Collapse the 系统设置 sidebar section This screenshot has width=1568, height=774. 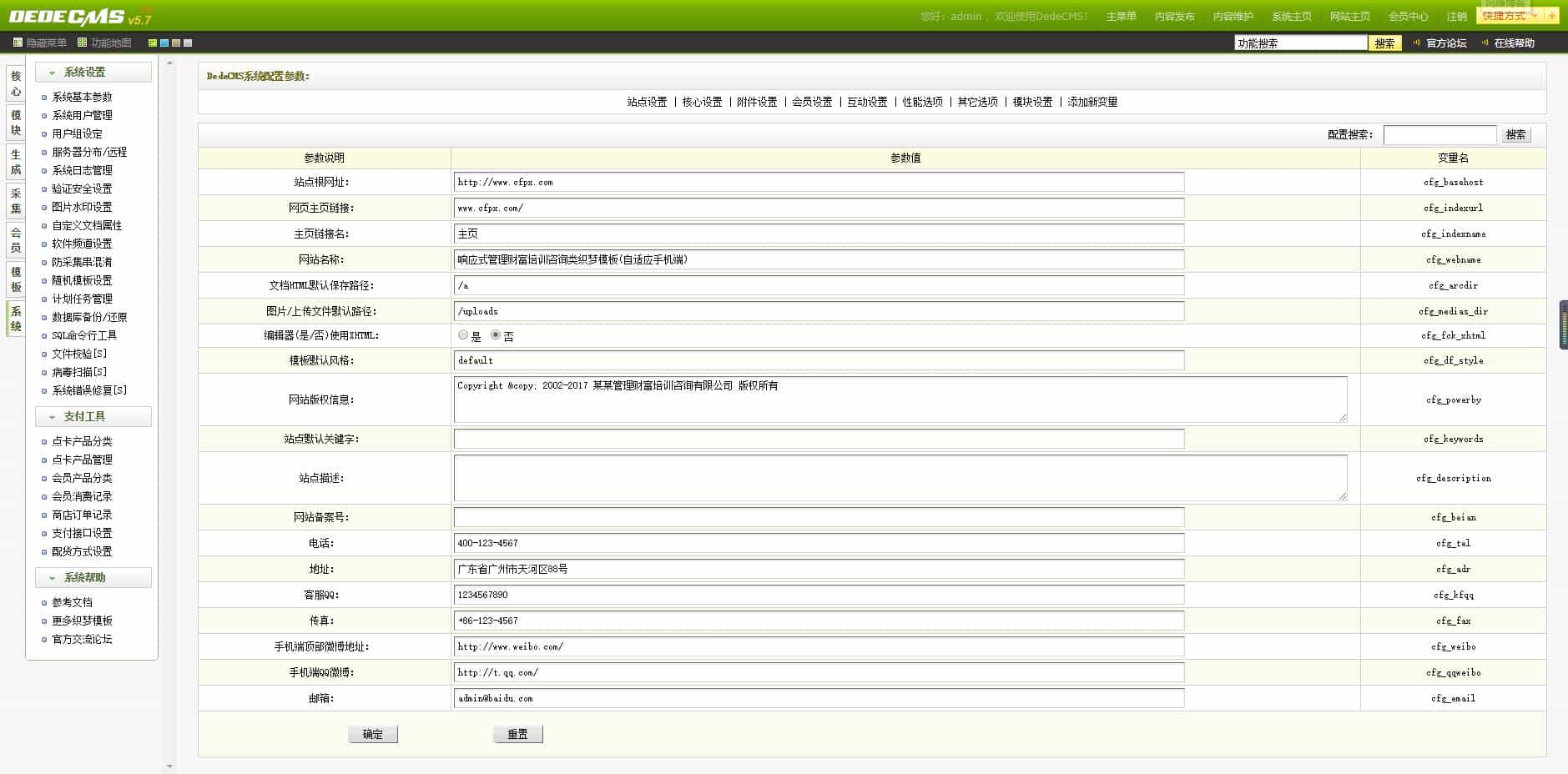click(93, 73)
